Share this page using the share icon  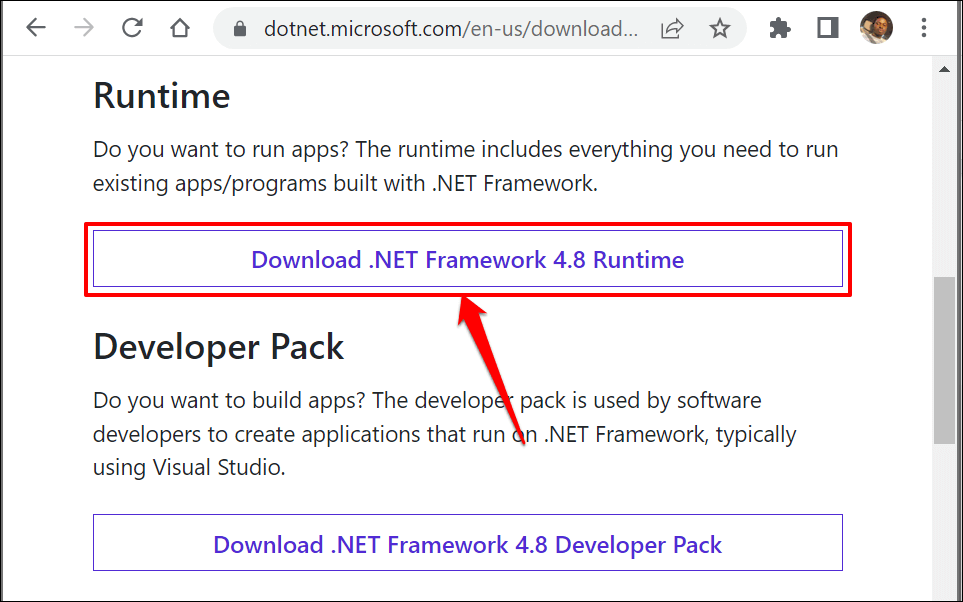point(672,29)
